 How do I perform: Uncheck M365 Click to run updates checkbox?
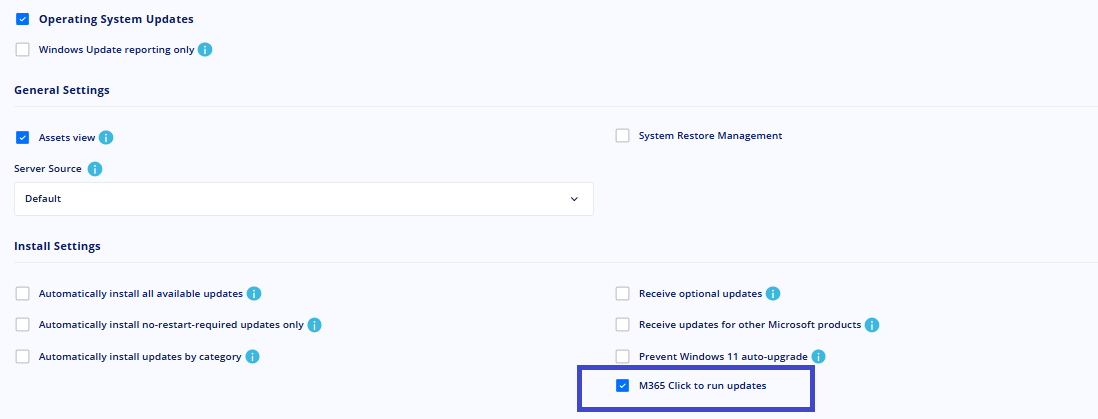point(623,385)
